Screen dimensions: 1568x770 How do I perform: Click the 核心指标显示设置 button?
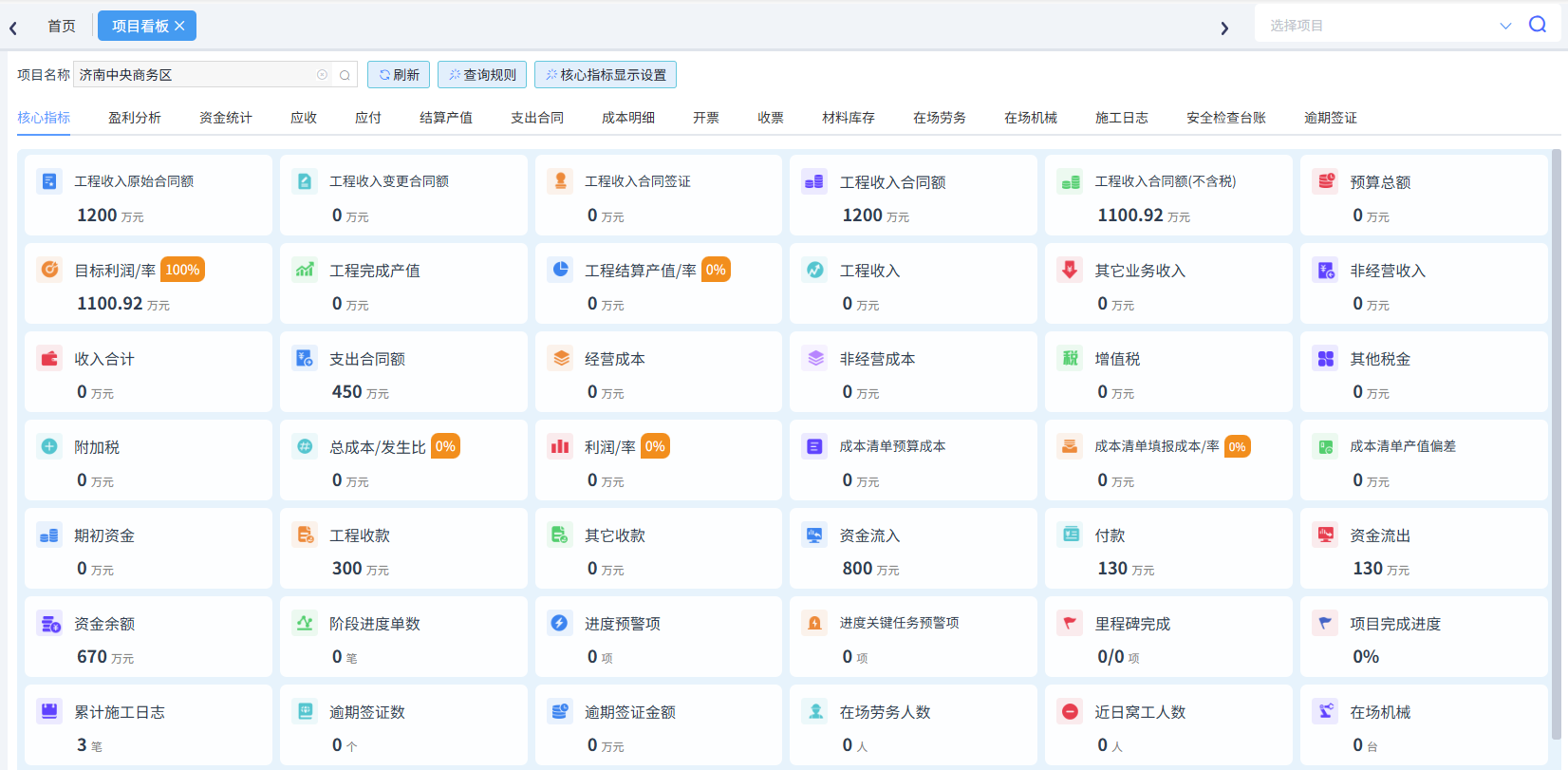pos(606,75)
